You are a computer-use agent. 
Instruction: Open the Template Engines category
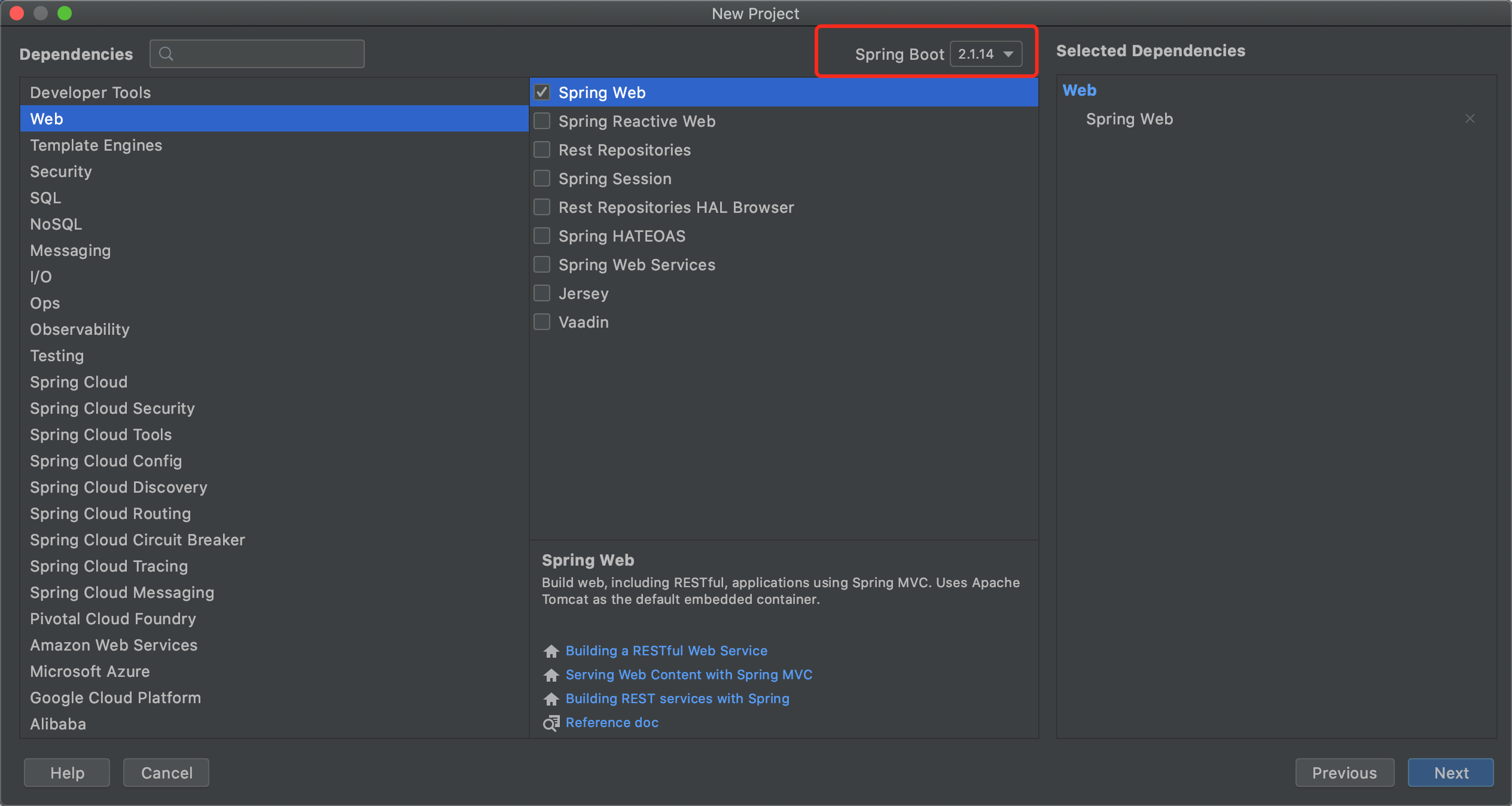(275, 145)
